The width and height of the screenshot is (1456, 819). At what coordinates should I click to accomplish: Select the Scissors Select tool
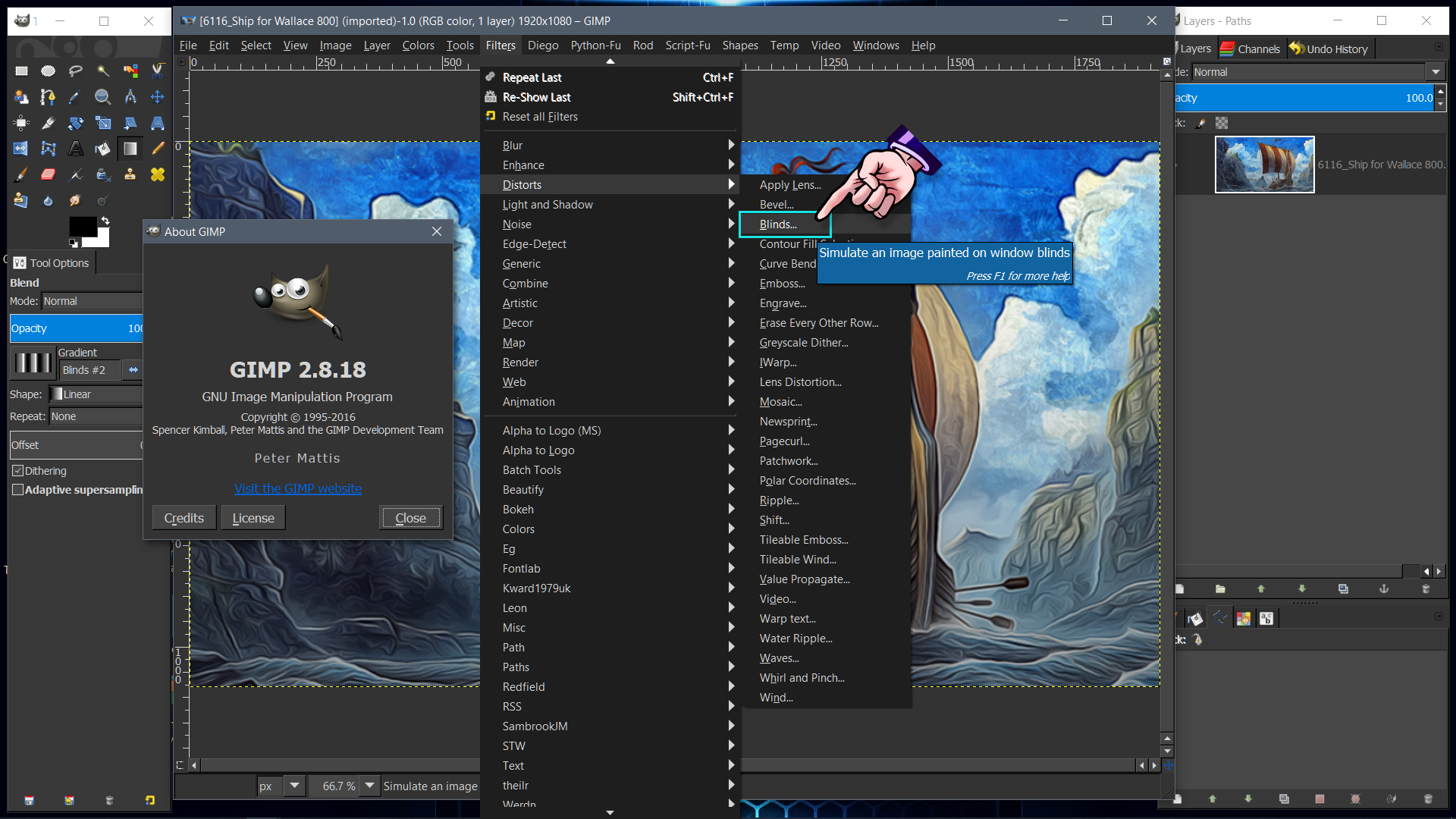pyautogui.click(x=157, y=71)
